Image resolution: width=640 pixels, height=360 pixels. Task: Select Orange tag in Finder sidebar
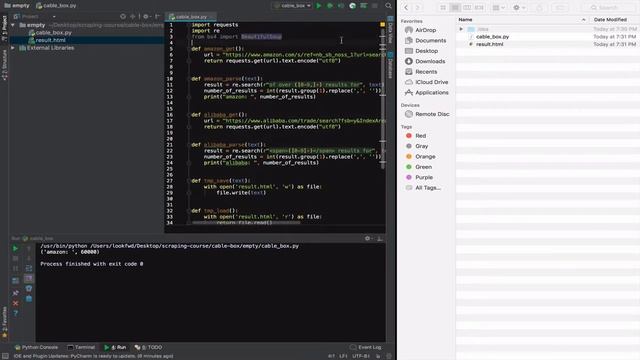click(x=420, y=156)
